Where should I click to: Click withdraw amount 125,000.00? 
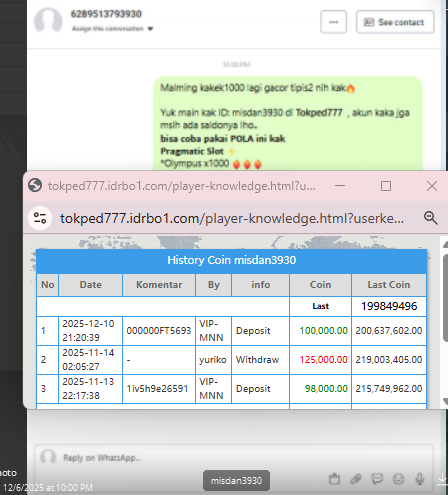pos(321,360)
